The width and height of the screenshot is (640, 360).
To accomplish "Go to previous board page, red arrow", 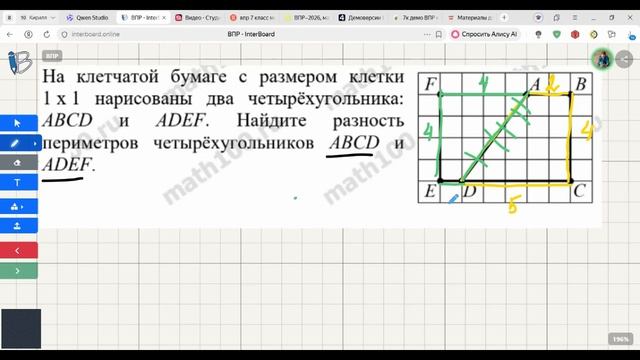I will [x=18, y=250].
